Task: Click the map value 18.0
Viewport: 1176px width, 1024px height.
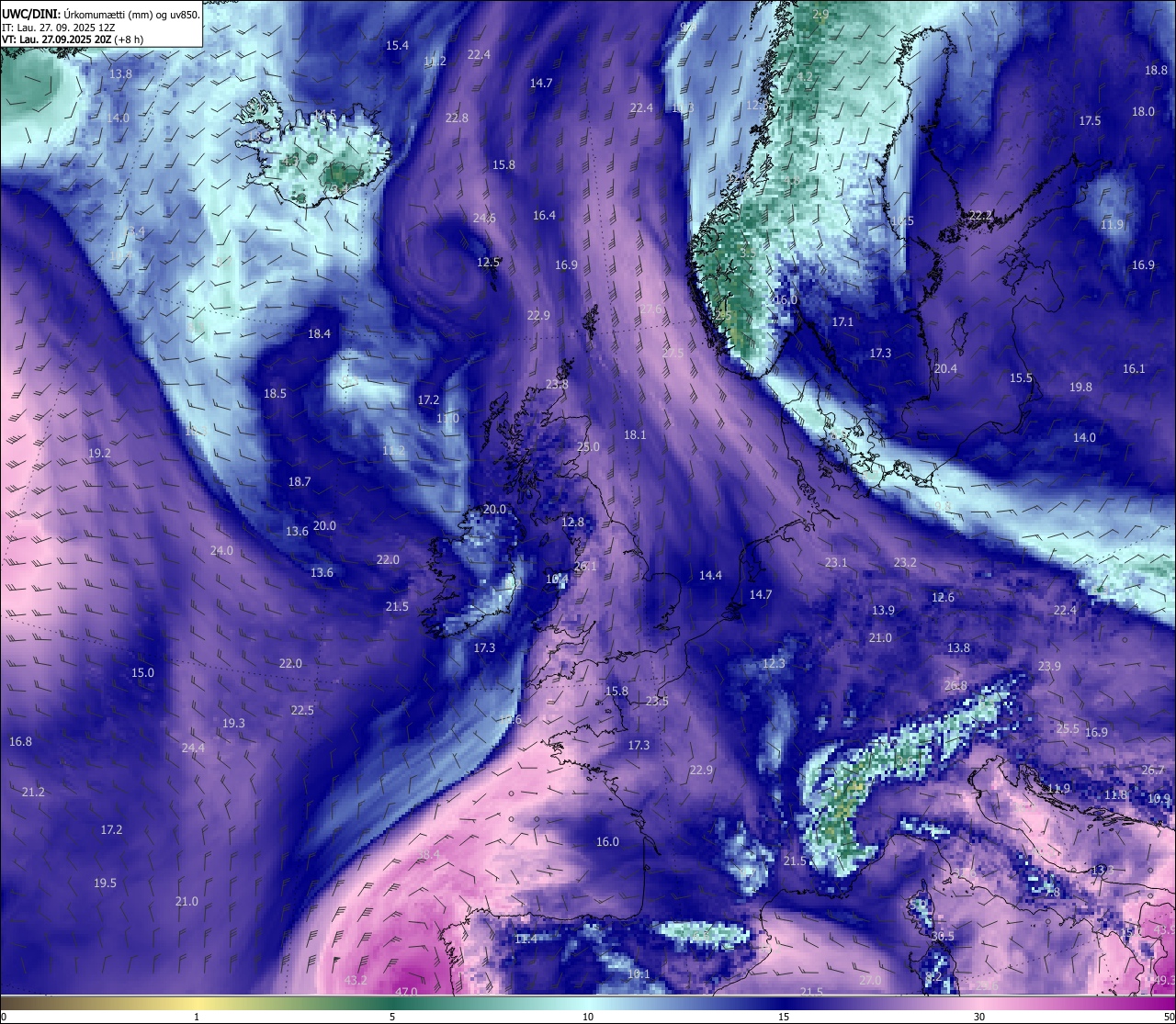Action: (1143, 111)
